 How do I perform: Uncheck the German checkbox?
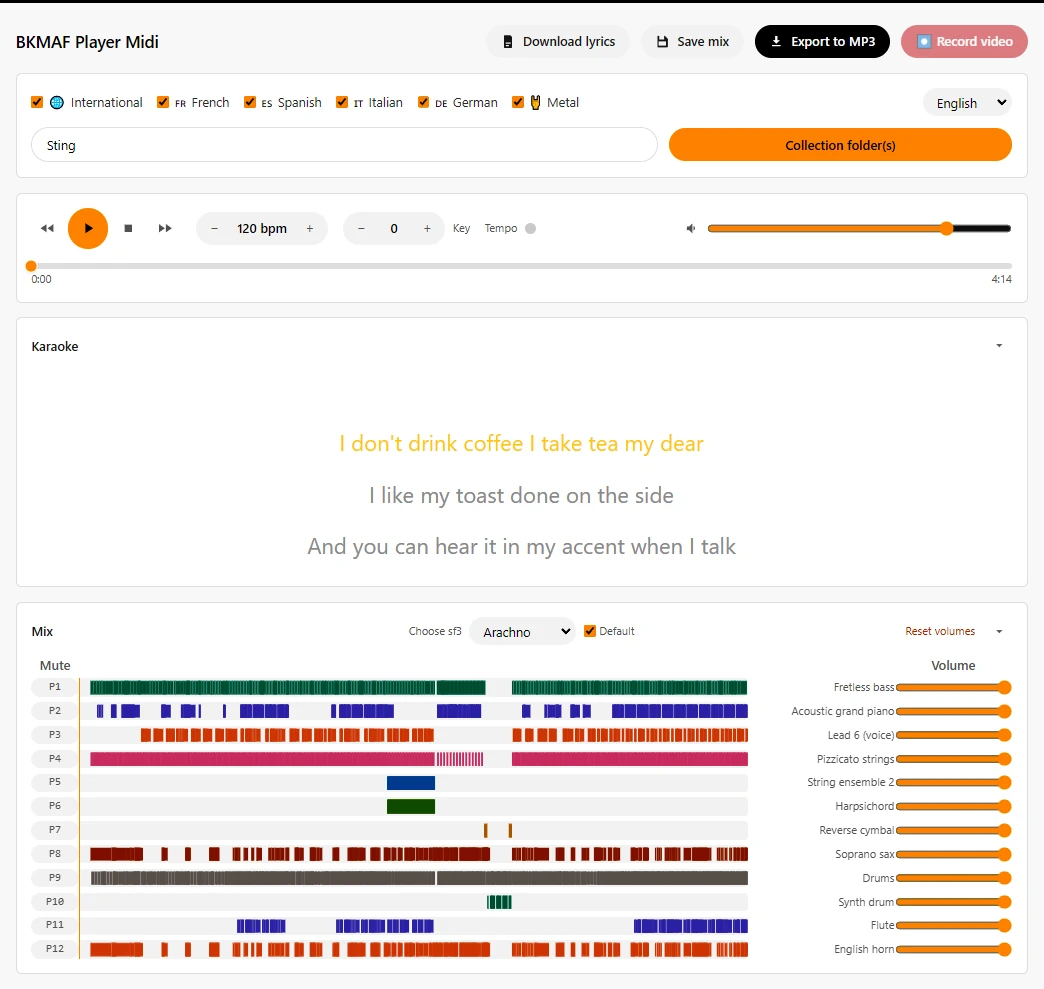coord(423,102)
